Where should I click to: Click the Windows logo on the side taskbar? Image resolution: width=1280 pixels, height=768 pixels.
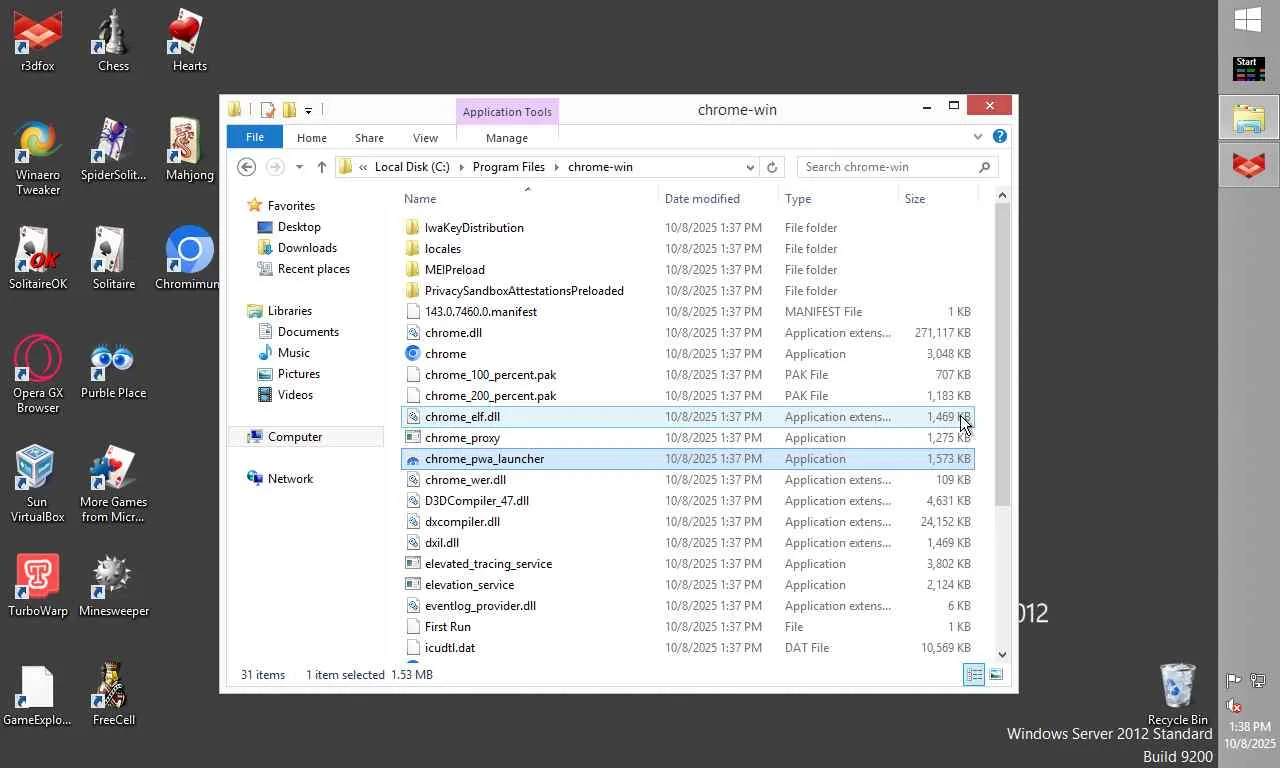[1248, 20]
